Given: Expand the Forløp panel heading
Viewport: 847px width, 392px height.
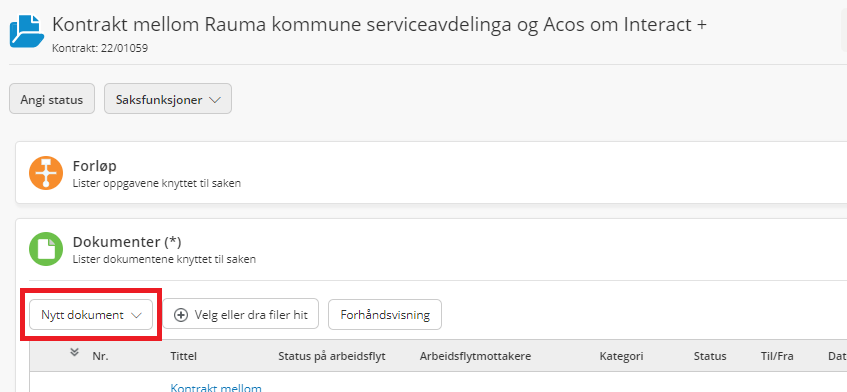Looking at the screenshot, I should [95, 166].
